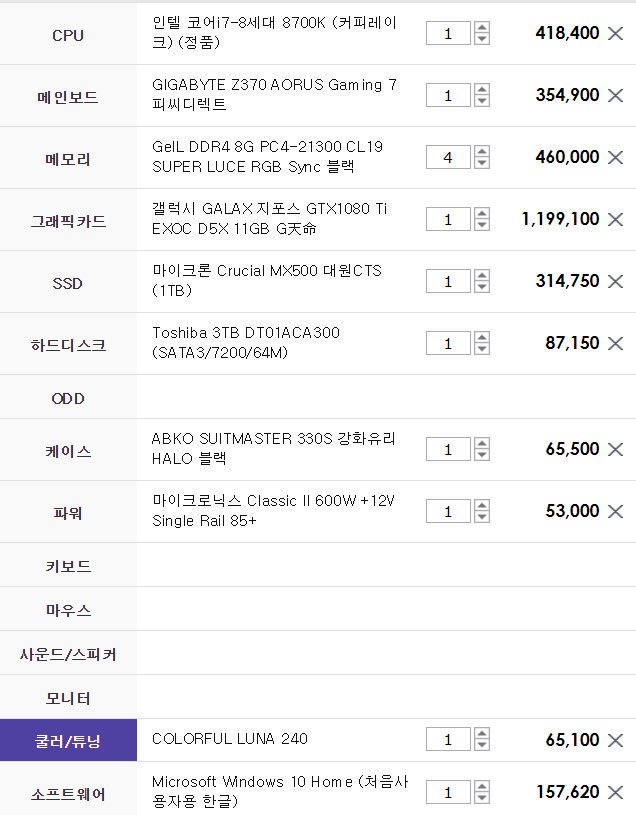Decrease SSD quantity using the down arrow
Image resolution: width=636 pixels, height=815 pixels.
pos(482,287)
